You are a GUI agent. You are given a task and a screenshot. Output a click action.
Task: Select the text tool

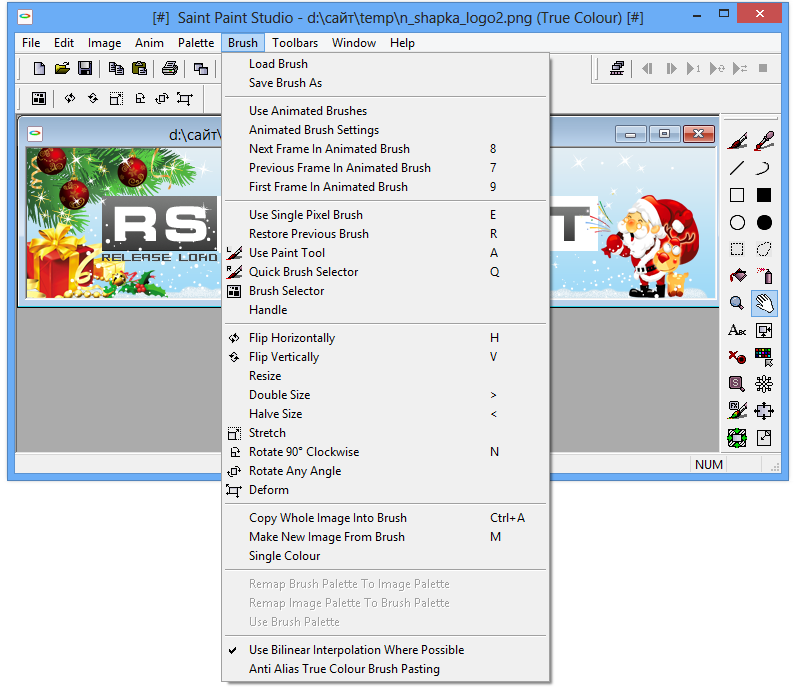tap(737, 330)
